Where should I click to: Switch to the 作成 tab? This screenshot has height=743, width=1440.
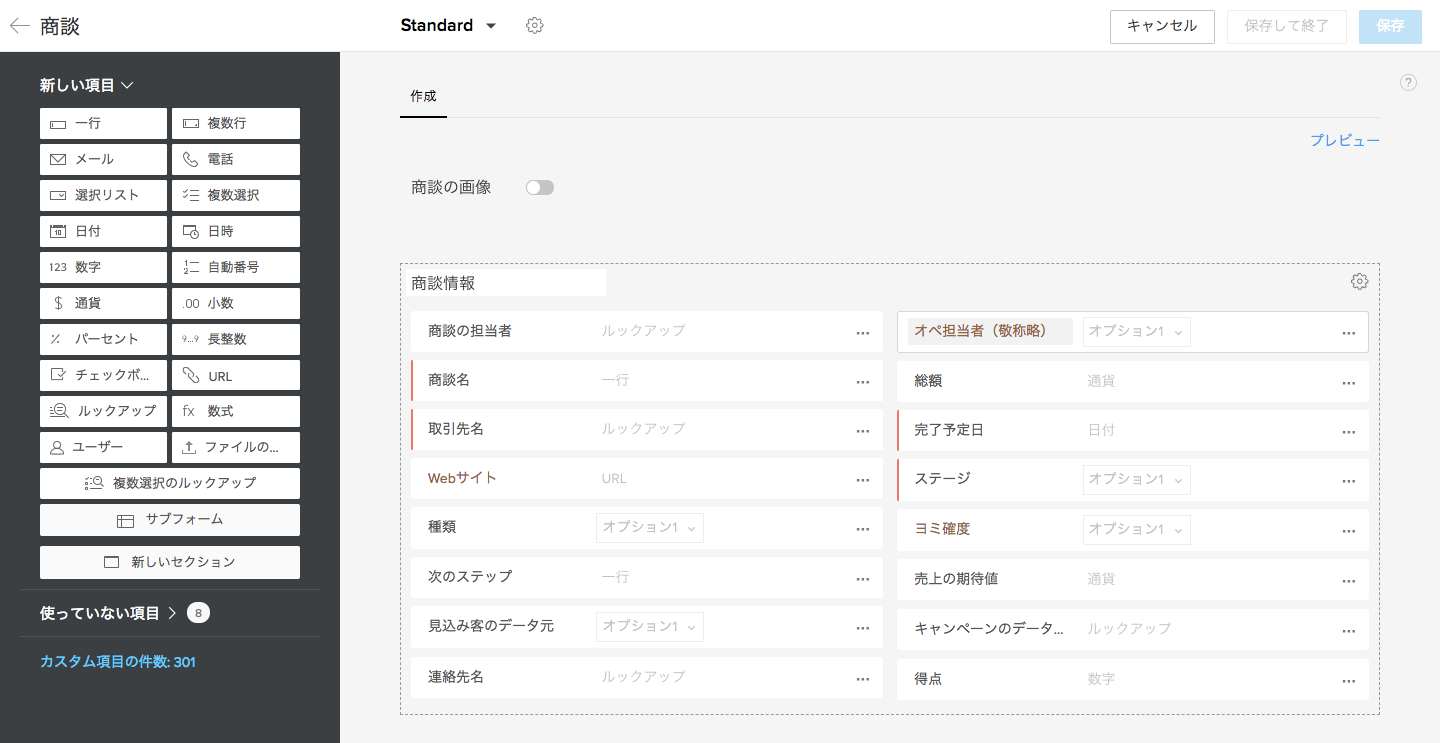point(423,97)
